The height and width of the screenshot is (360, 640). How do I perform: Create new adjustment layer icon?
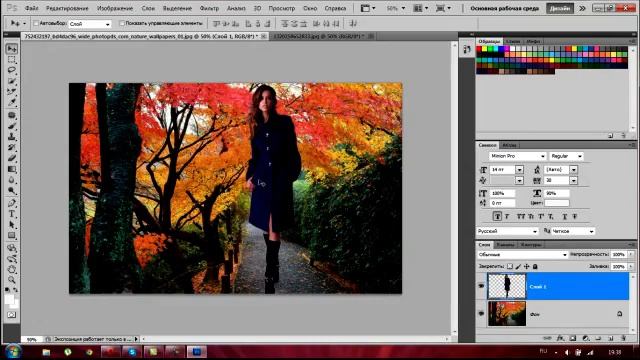pyautogui.click(x=586, y=338)
